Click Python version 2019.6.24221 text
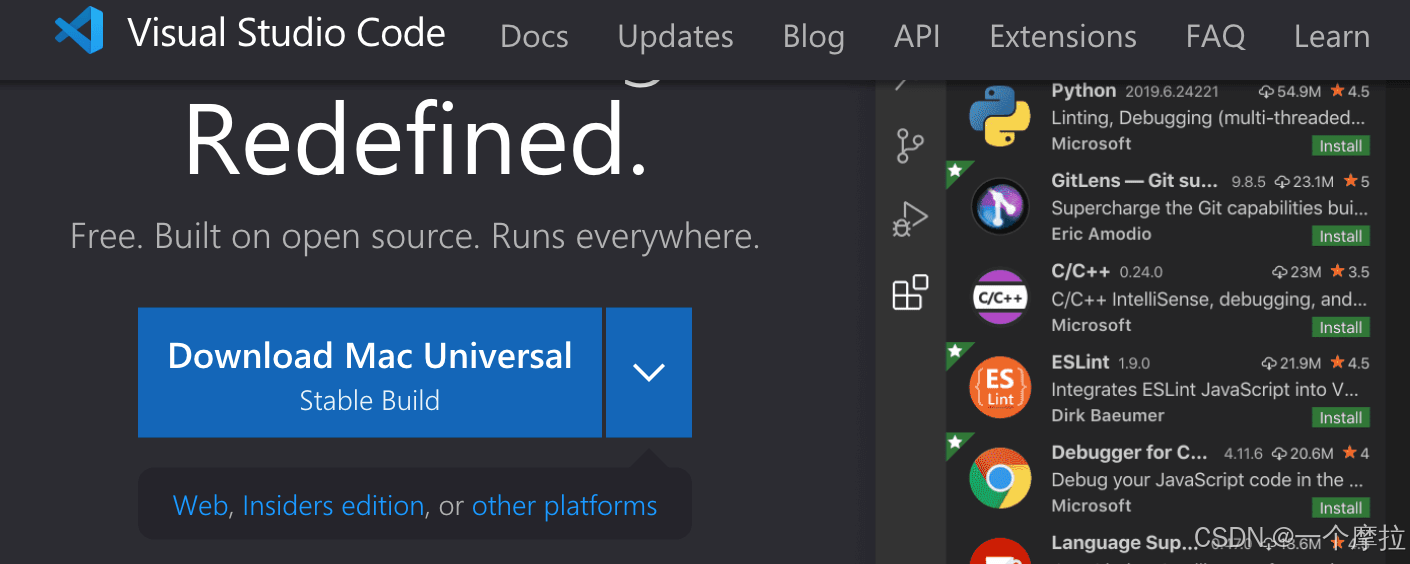The width and height of the screenshot is (1410, 564). tap(1172, 91)
